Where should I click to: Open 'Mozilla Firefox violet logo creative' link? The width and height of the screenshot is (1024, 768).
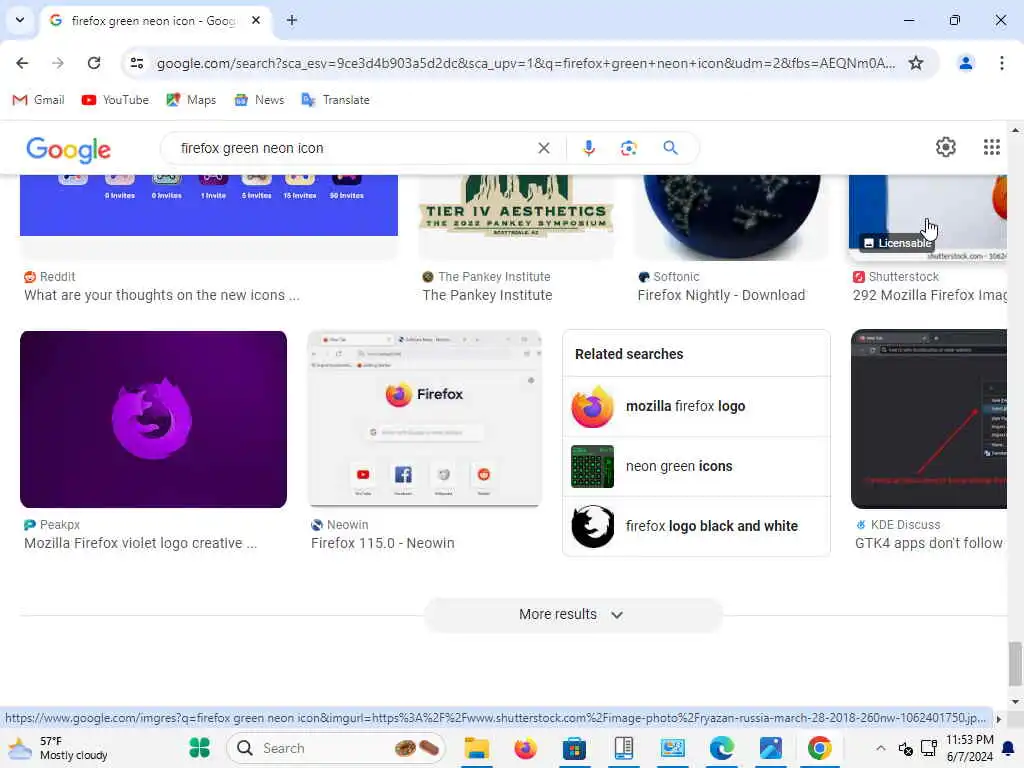pos(140,543)
